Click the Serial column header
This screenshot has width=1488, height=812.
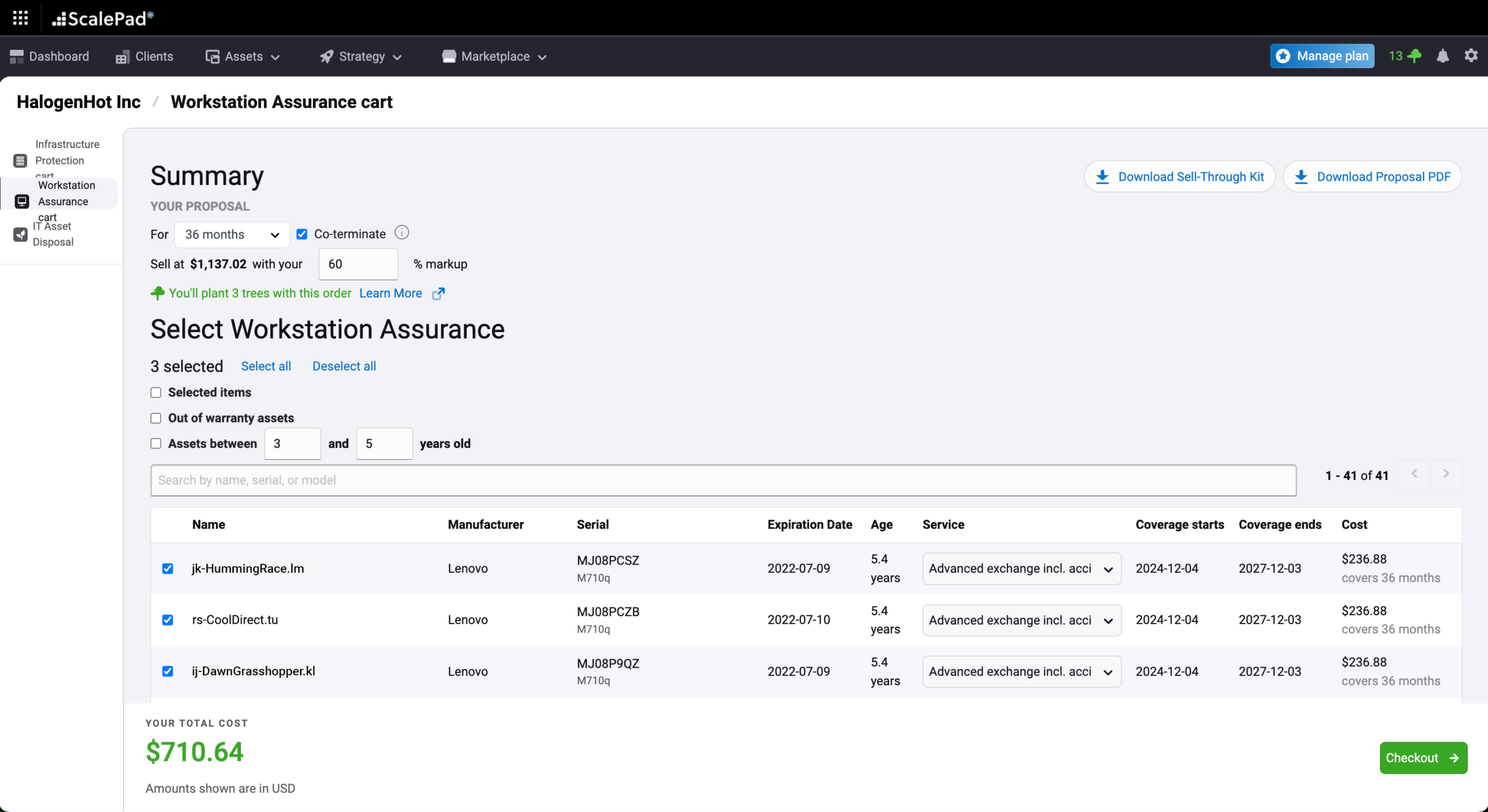pos(593,524)
